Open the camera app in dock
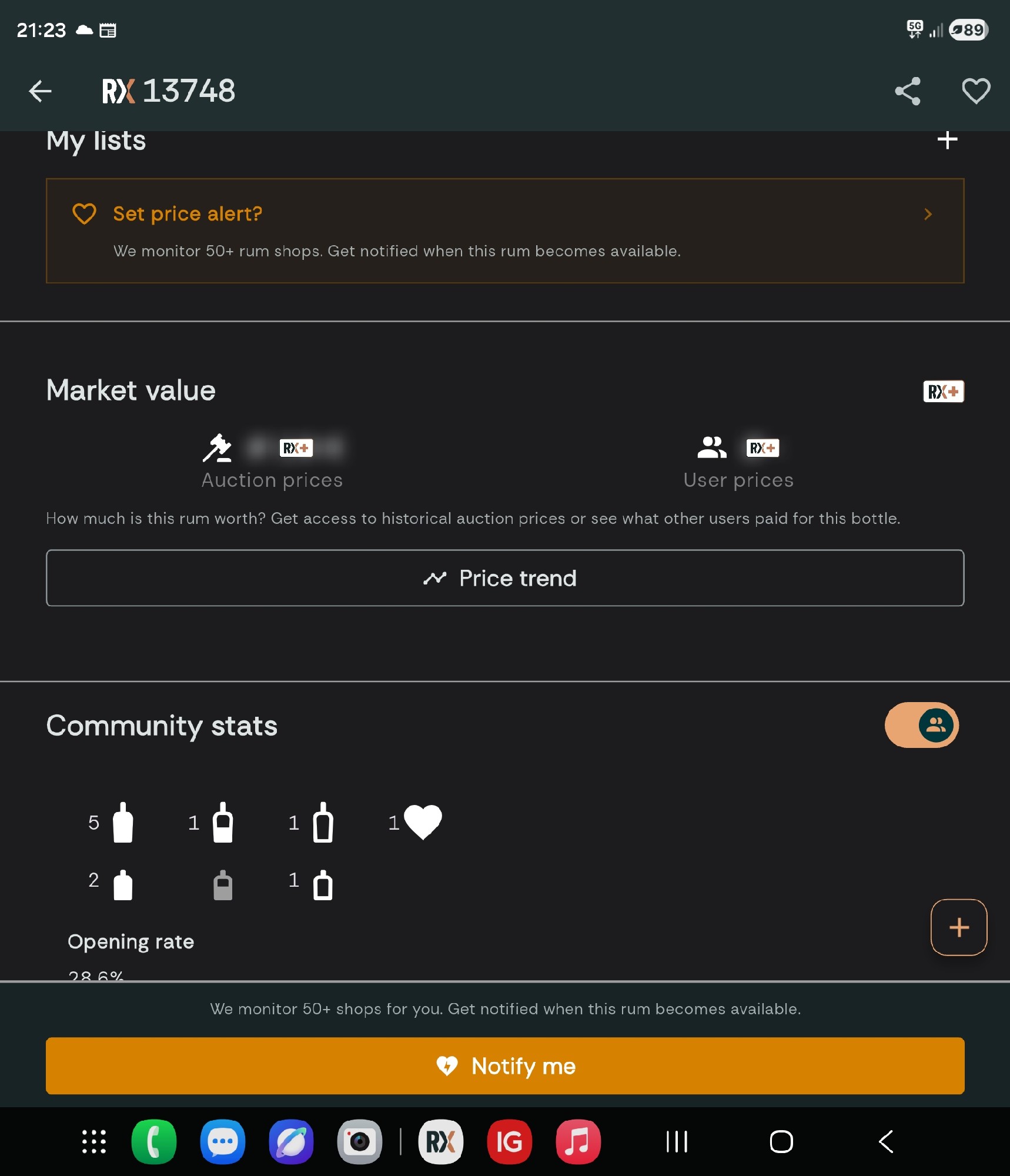 (x=360, y=1142)
